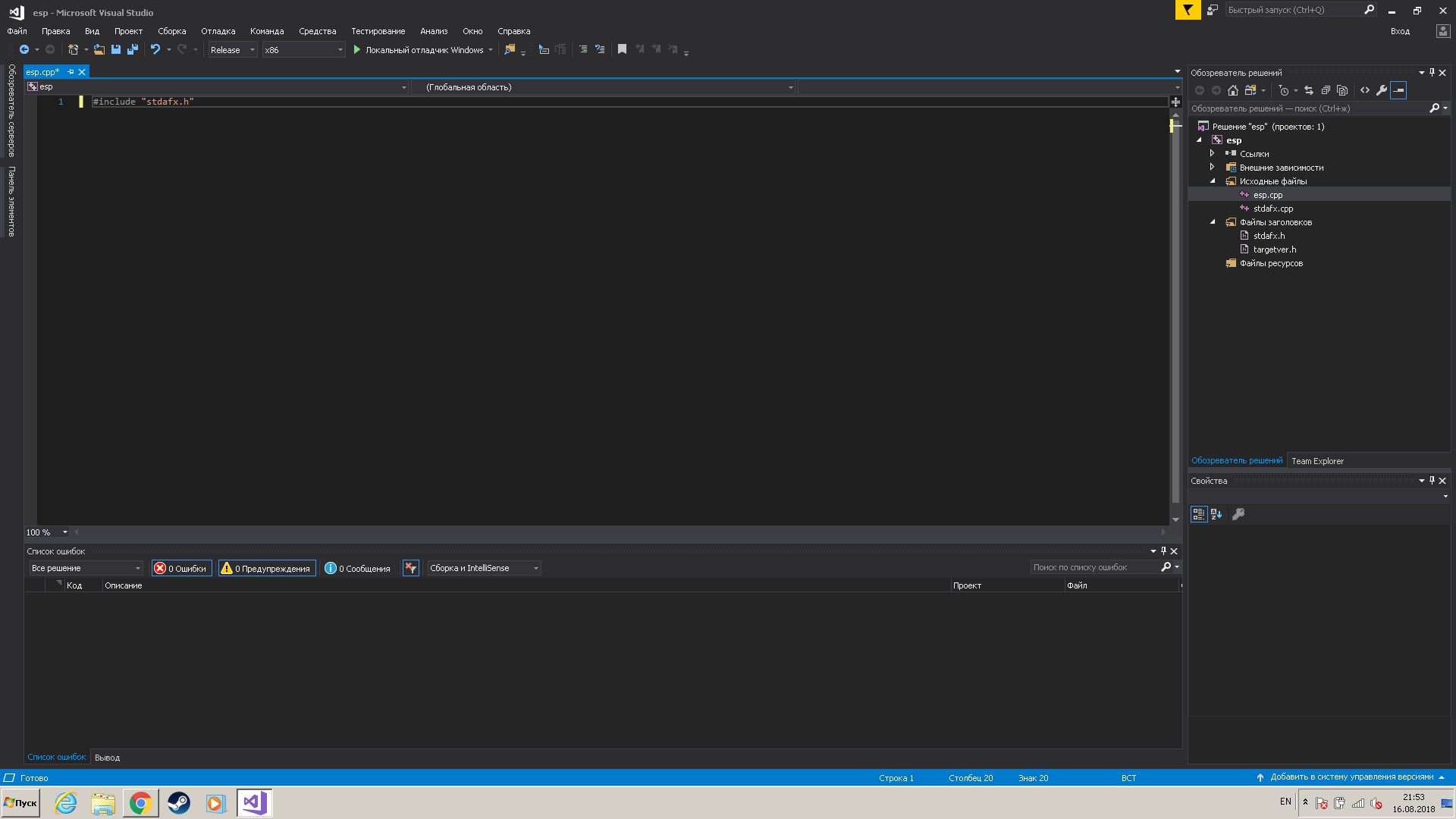Click the New Project toolbar icon
The image size is (1456, 819).
(73, 50)
